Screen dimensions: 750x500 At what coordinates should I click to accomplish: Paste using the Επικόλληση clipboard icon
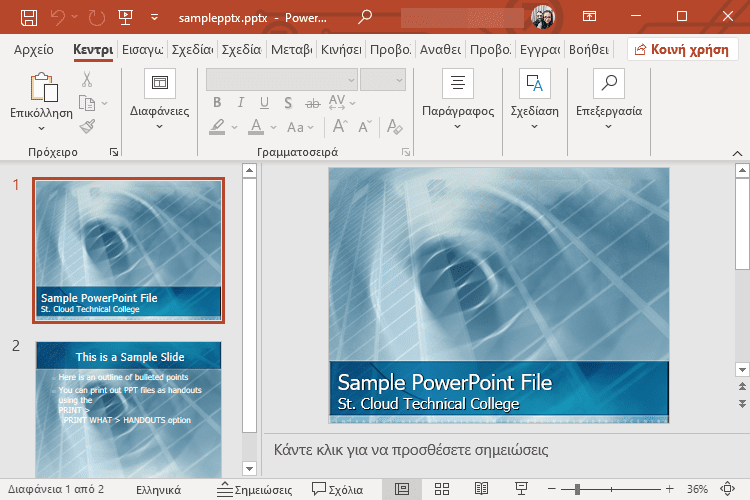pyautogui.click(x=44, y=87)
